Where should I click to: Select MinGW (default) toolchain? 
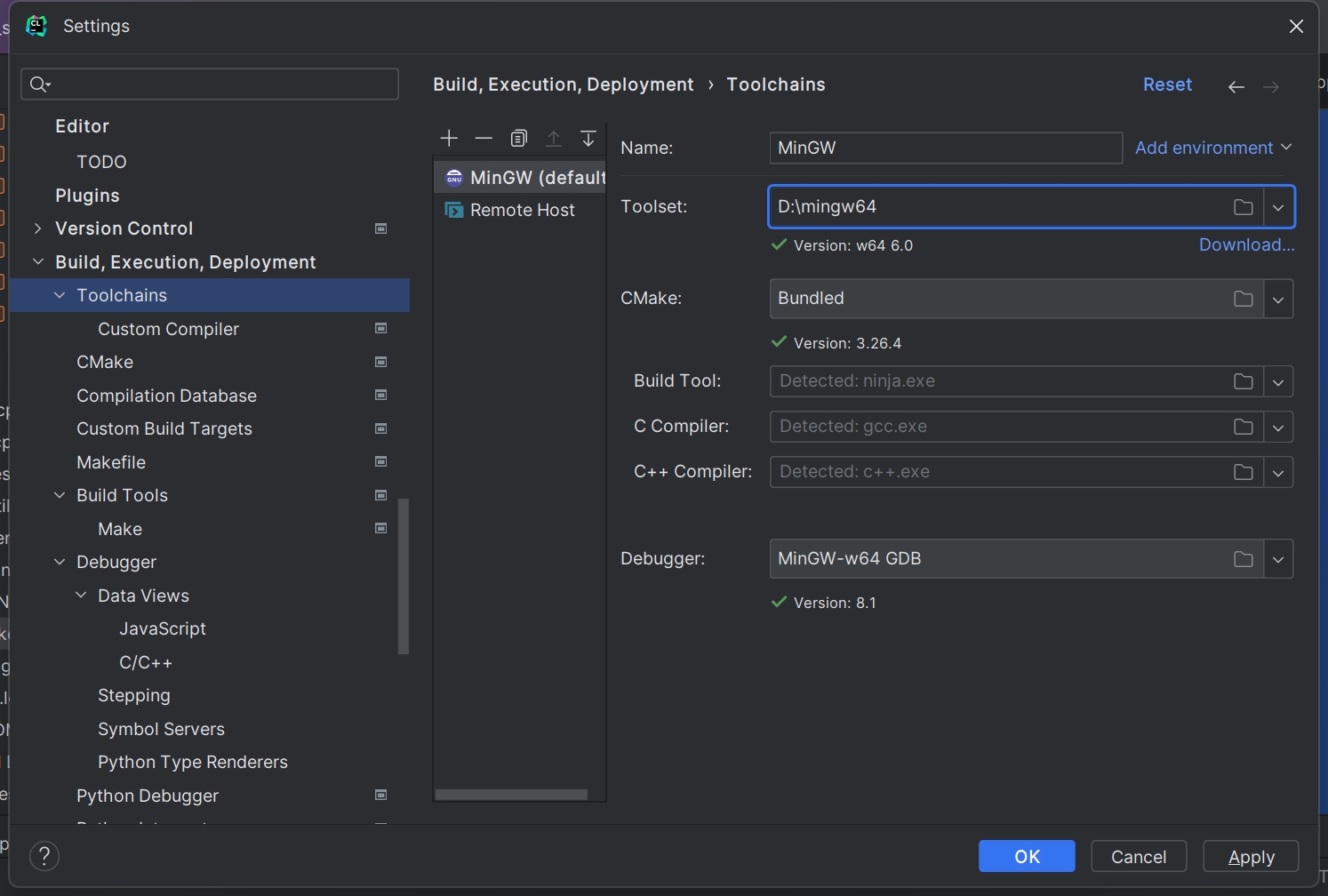click(520, 177)
